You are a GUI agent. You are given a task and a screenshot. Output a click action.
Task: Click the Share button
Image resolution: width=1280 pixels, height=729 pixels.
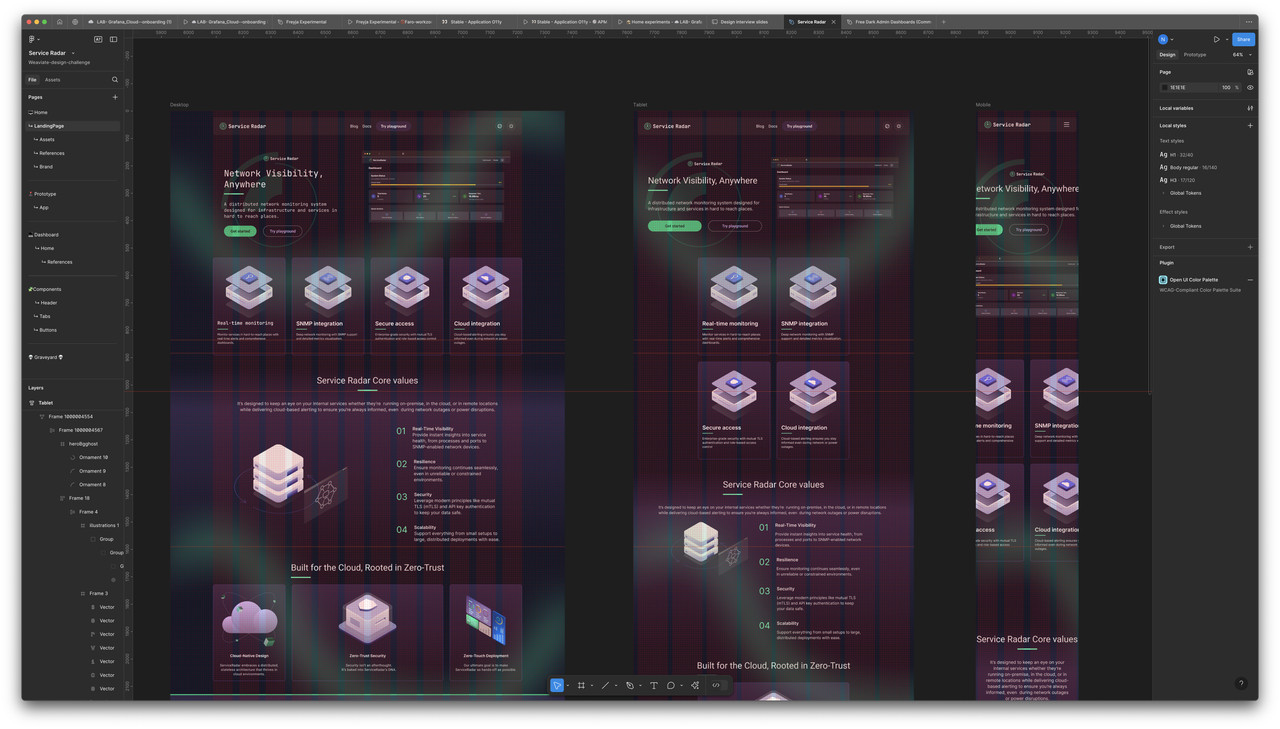pos(1243,39)
